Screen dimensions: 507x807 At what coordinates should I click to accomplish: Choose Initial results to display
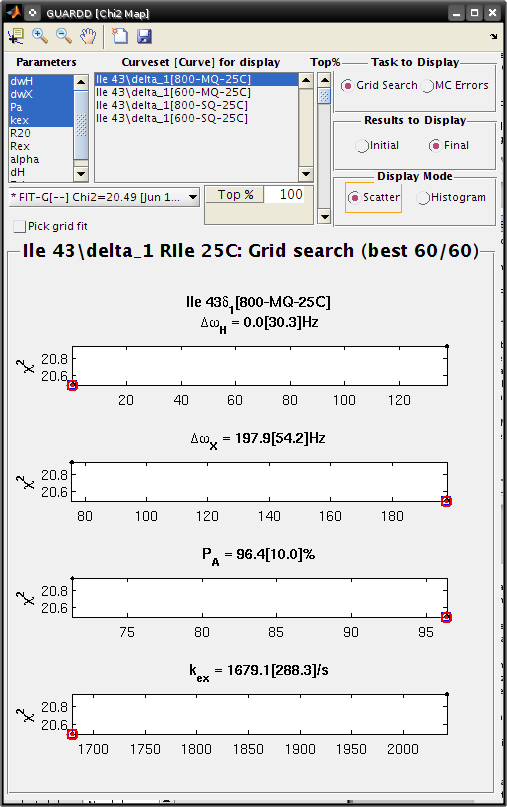point(362,146)
